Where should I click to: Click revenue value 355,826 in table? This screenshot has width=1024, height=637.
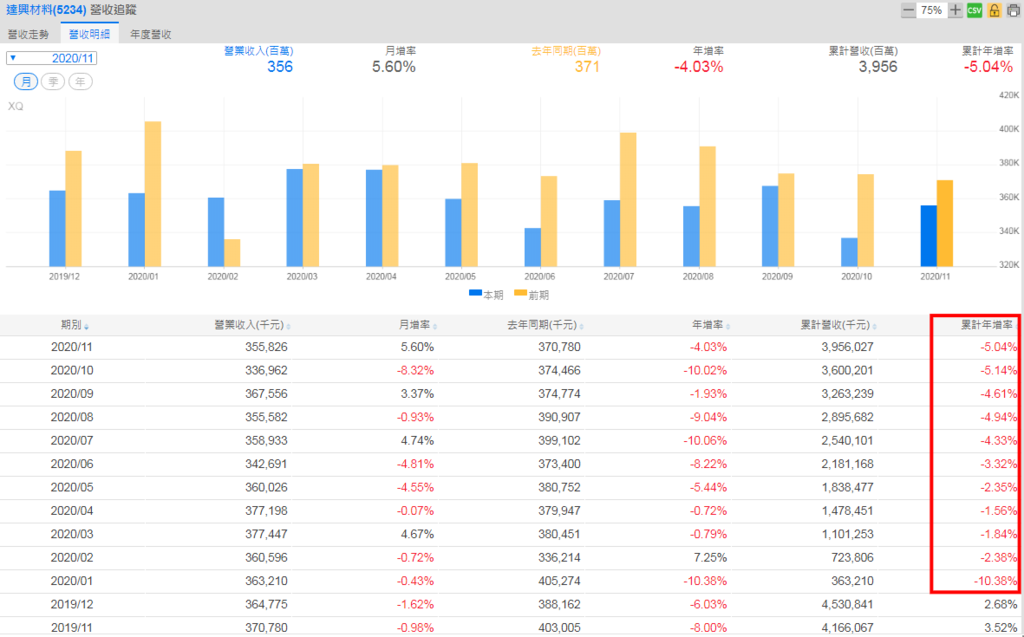tap(266, 347)
